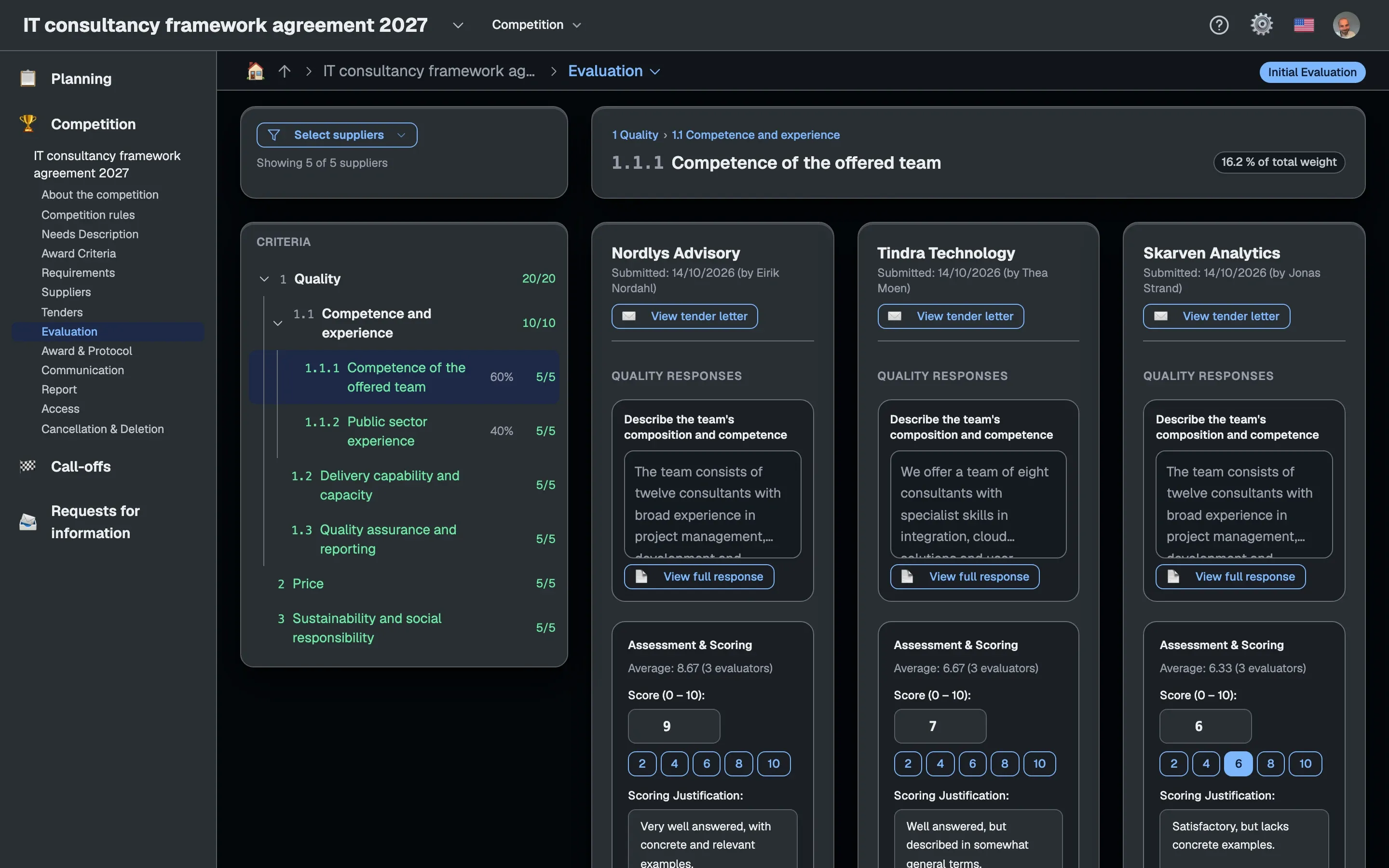
Task: Click the score input for Nordlys Advisory
Action: 674,726
